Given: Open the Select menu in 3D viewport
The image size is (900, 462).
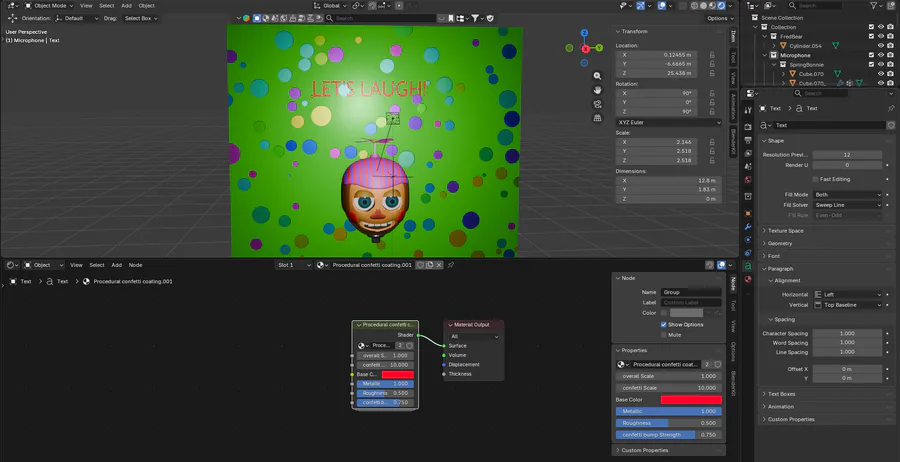Looking at the screenshot, I should (107, 6).
